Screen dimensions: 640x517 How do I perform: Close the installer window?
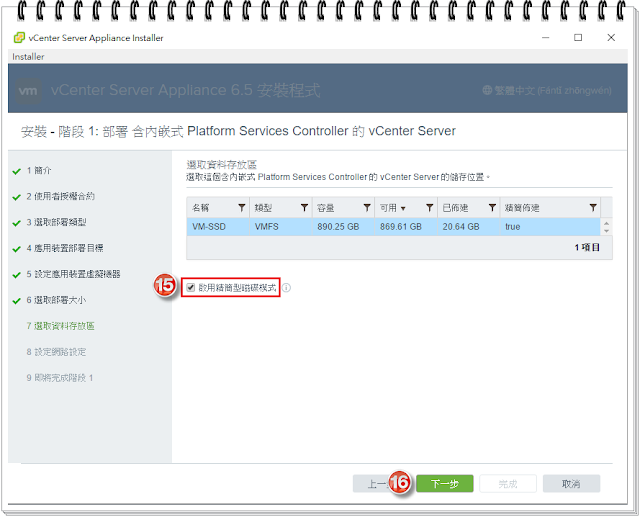point(611,38)
